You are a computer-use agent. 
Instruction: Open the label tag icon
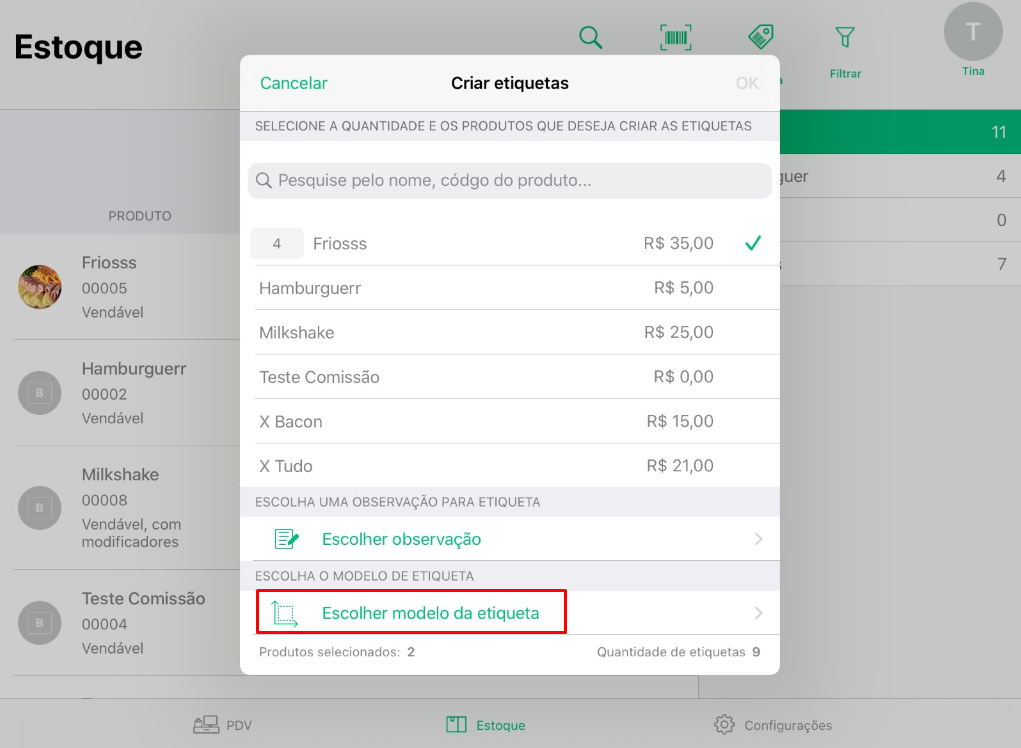click(761, 36)
